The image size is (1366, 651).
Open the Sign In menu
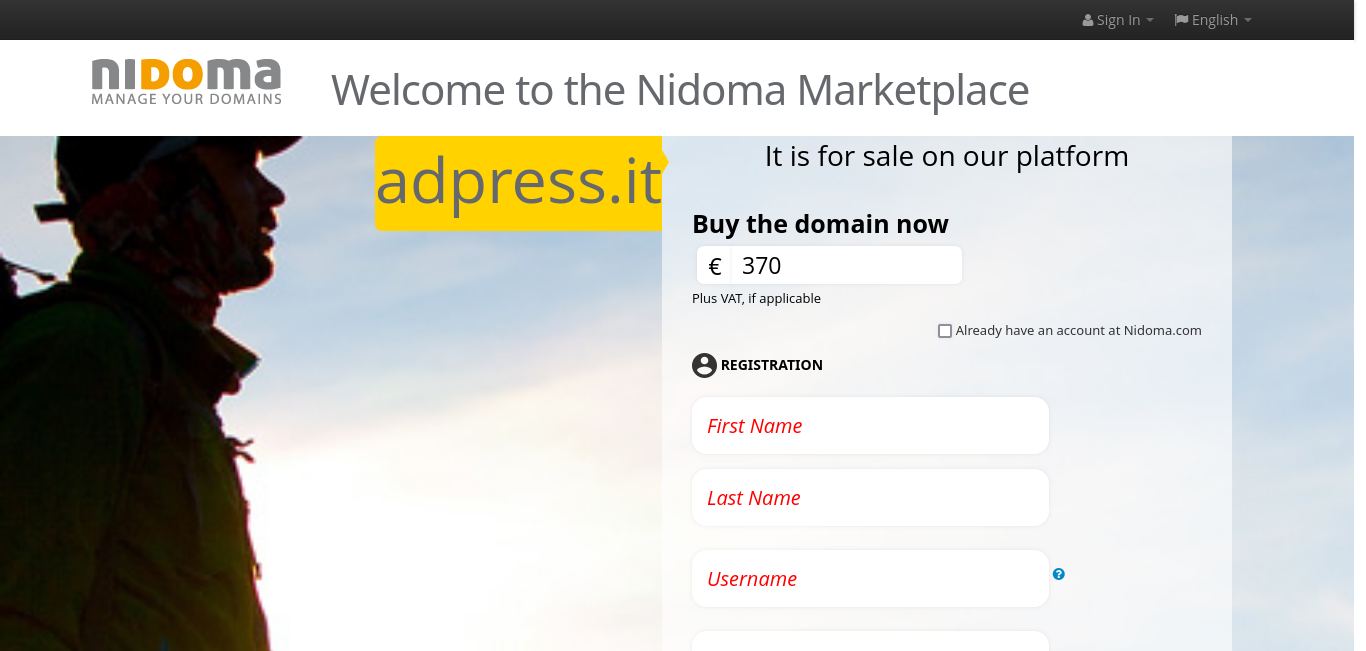pyautogui.click(x=1118, y=20)
